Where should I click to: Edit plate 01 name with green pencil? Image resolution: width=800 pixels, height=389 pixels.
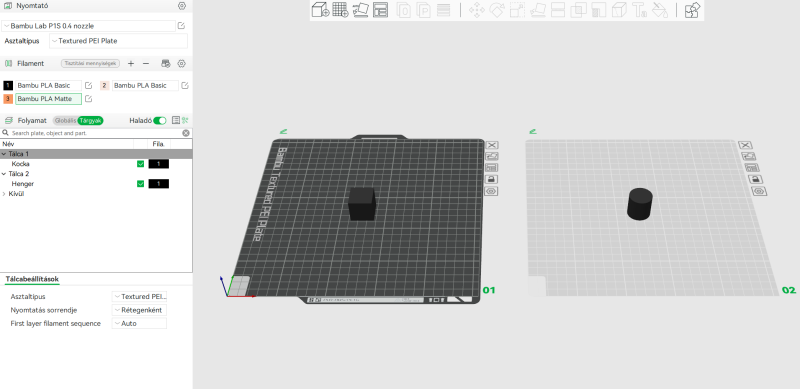tap(284, 131)
